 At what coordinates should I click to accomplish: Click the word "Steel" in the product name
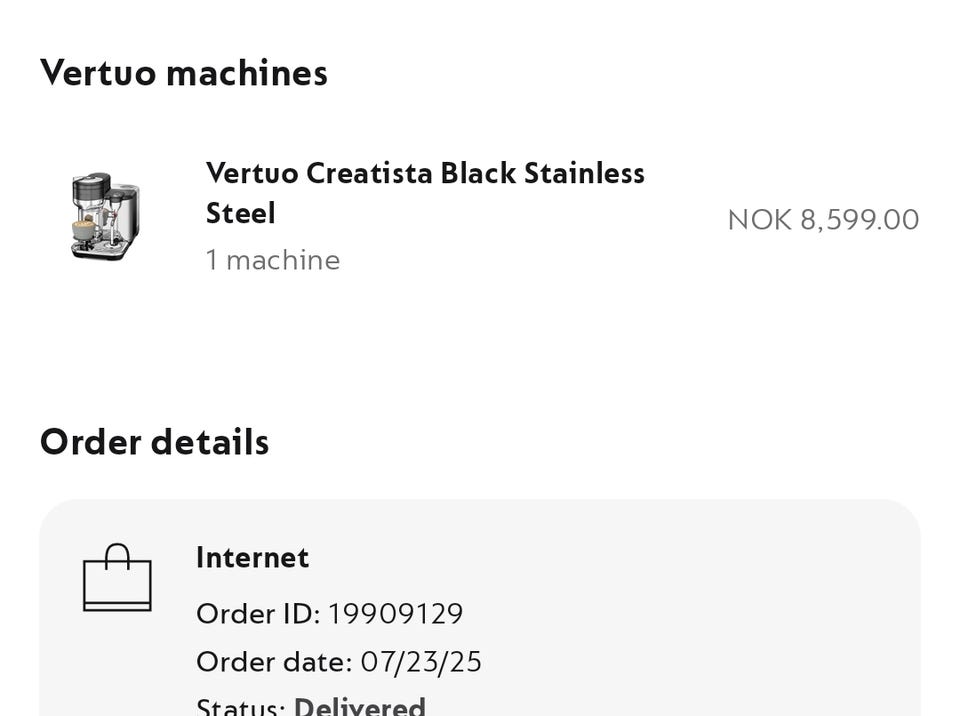pos(240,213)
